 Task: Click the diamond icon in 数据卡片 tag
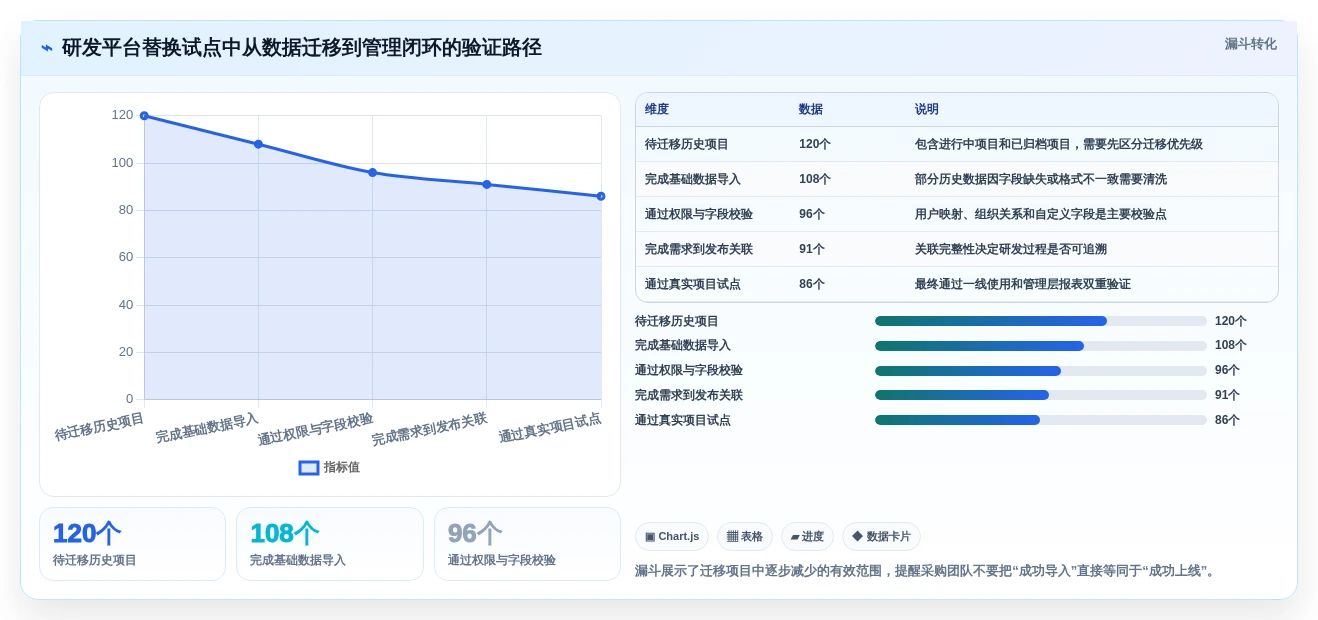click(857, 537)
